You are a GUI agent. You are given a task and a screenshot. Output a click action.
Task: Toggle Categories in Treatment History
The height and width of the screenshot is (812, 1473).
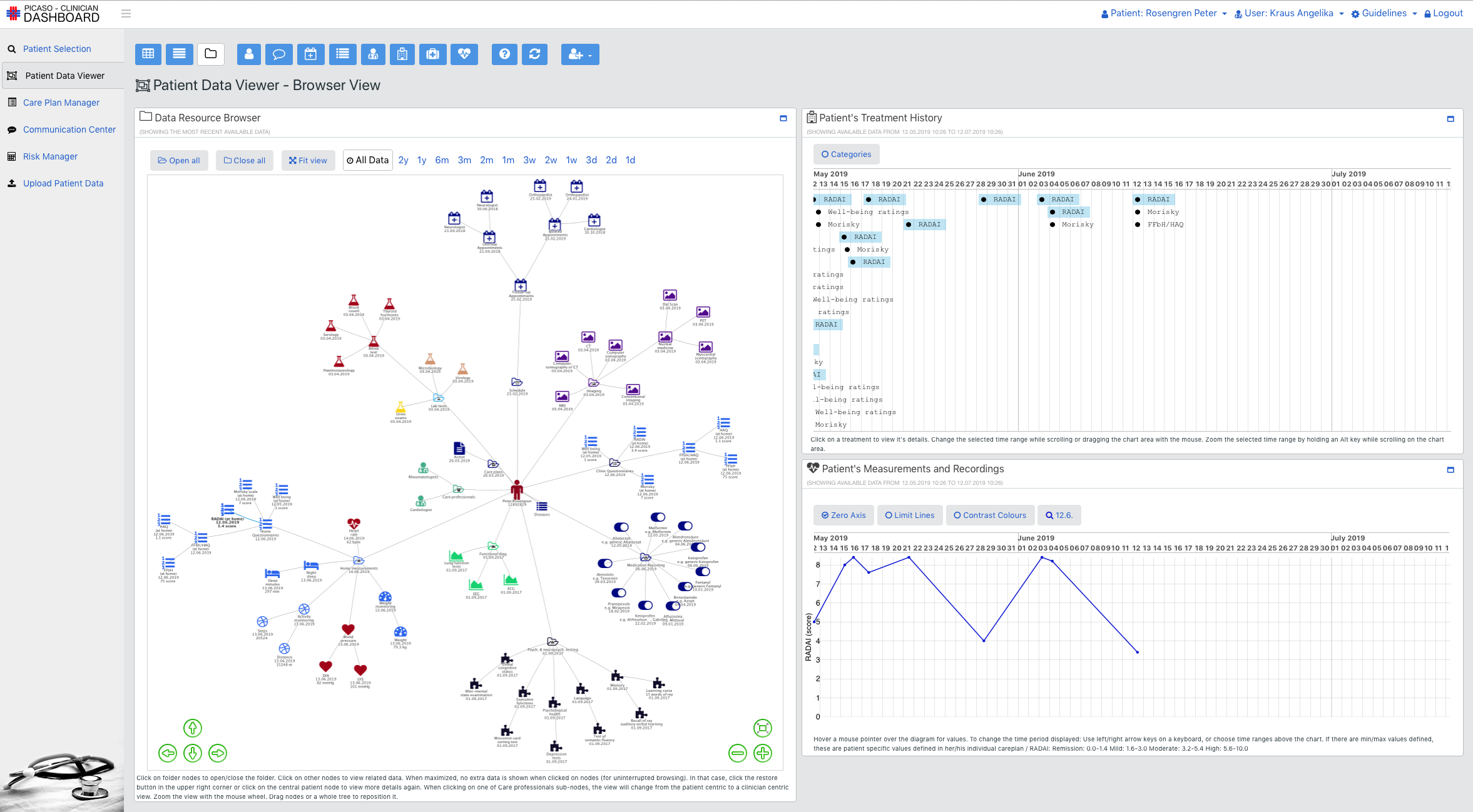pyautogui.click(x=846, y=155)
